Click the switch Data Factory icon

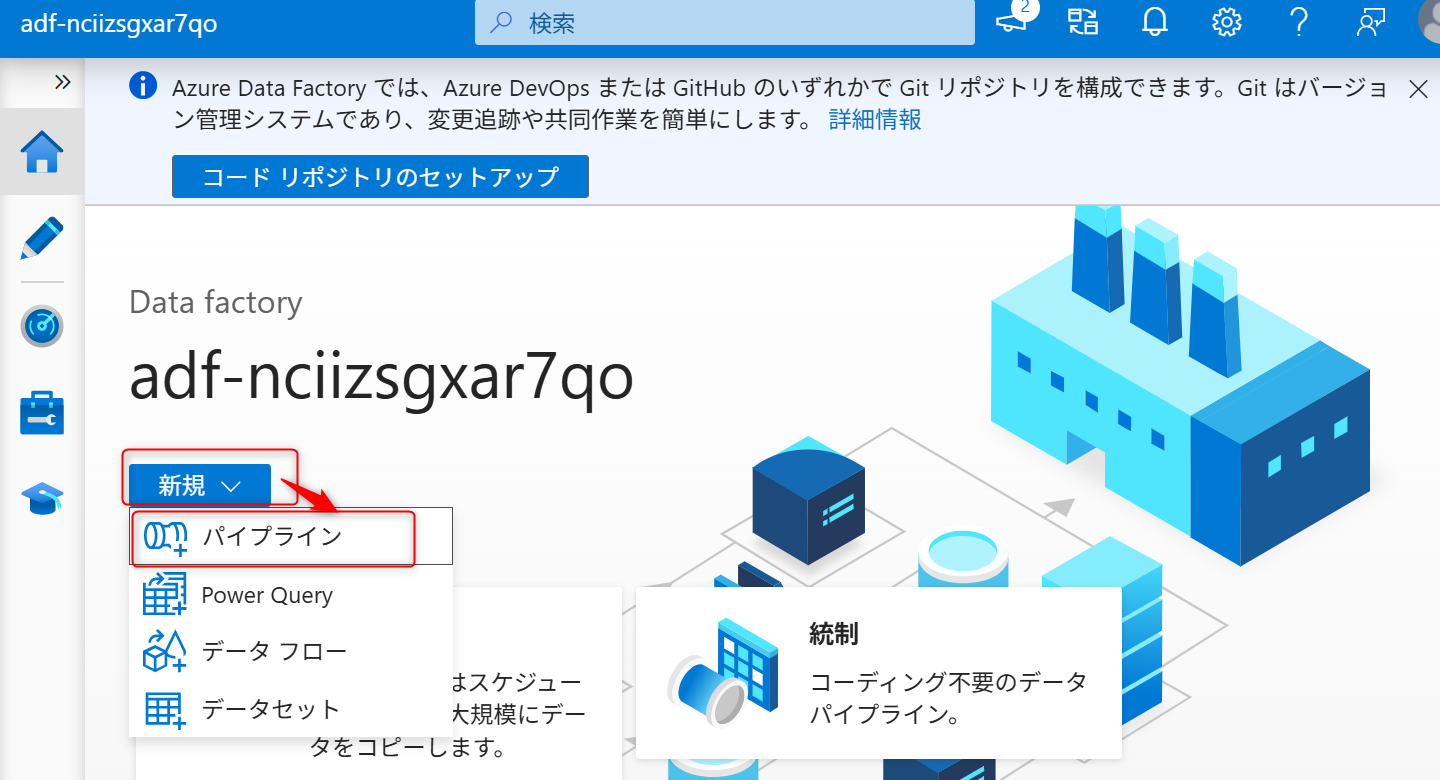click(1082, 22)
